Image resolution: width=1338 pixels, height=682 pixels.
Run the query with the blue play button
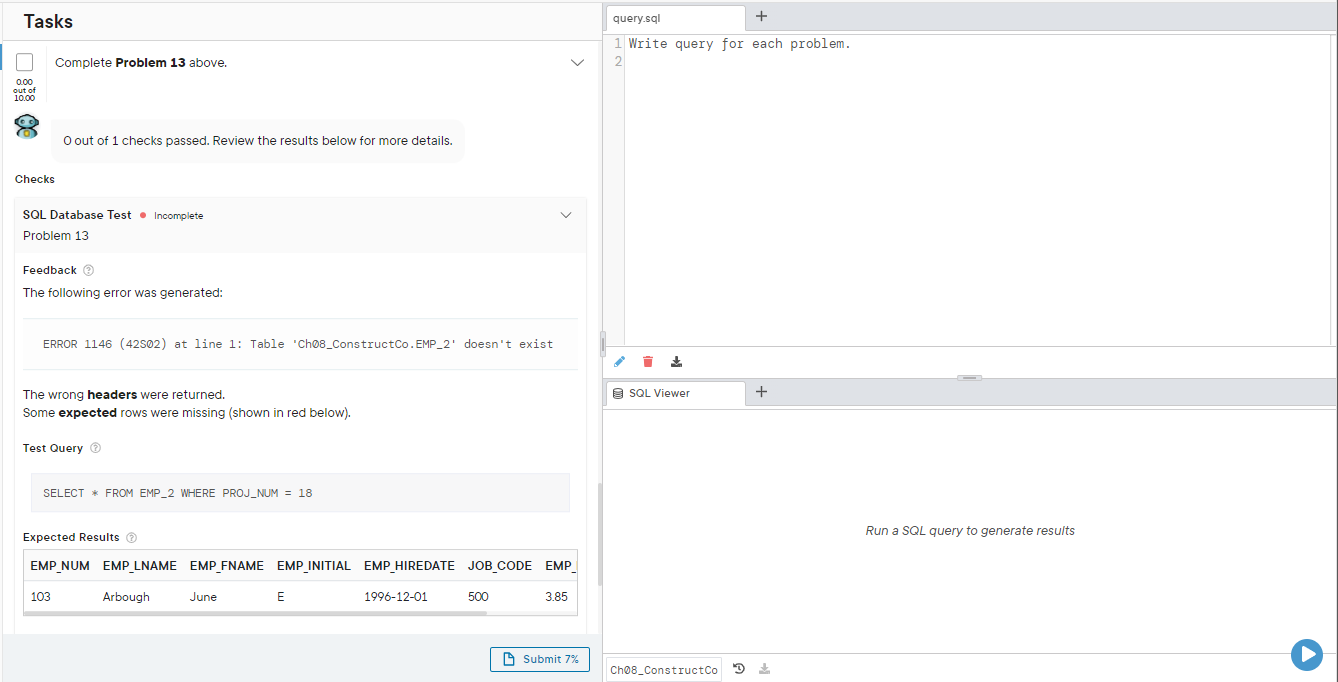tap(1307, 654)
